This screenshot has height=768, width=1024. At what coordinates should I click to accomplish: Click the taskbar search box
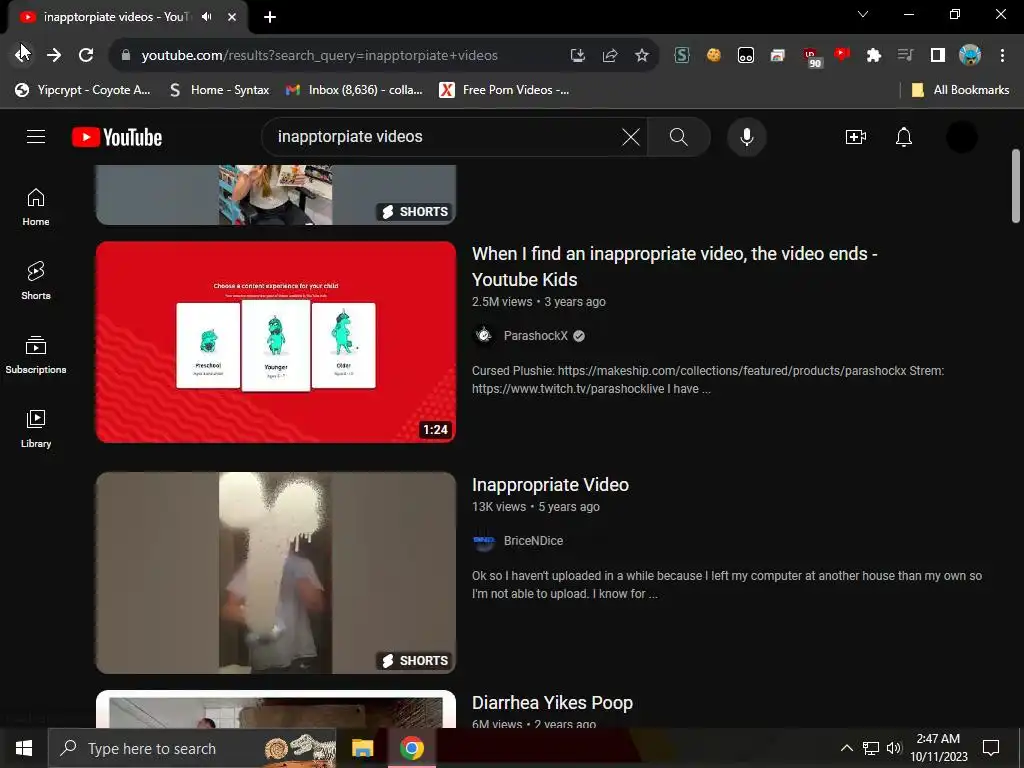(x=192, y=748)
